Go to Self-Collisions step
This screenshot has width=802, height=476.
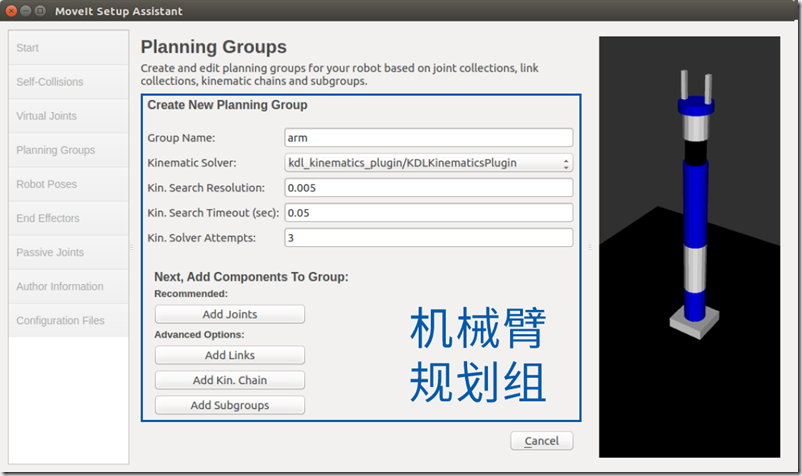[69, 82]
